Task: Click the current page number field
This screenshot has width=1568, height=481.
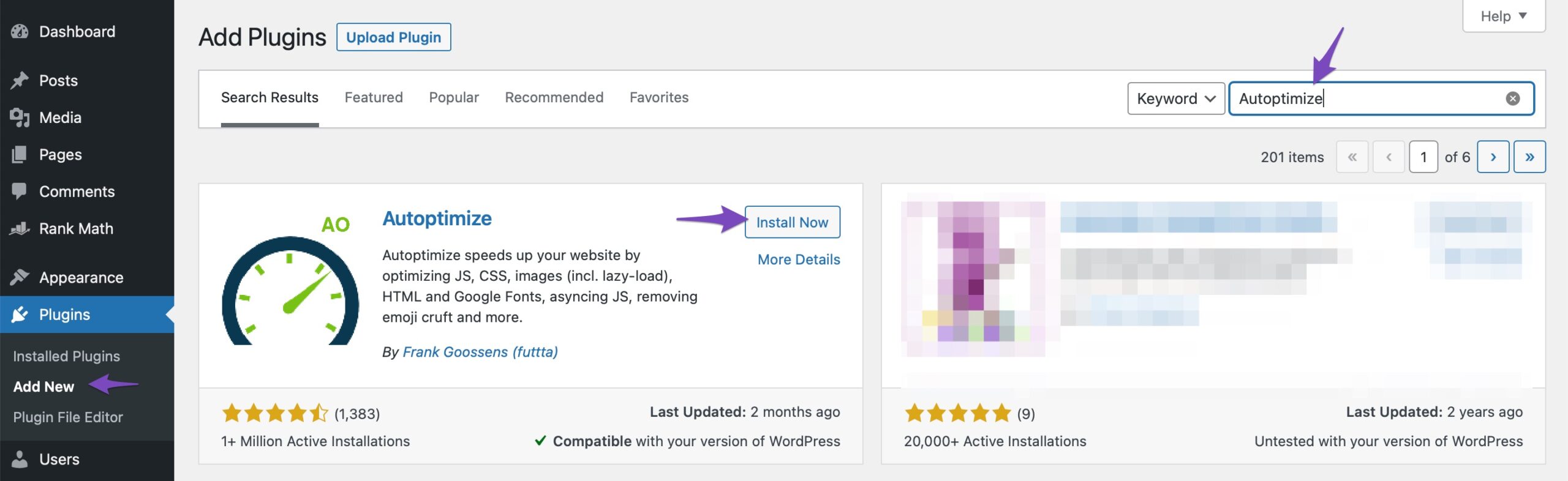Action: point(1423,157)
